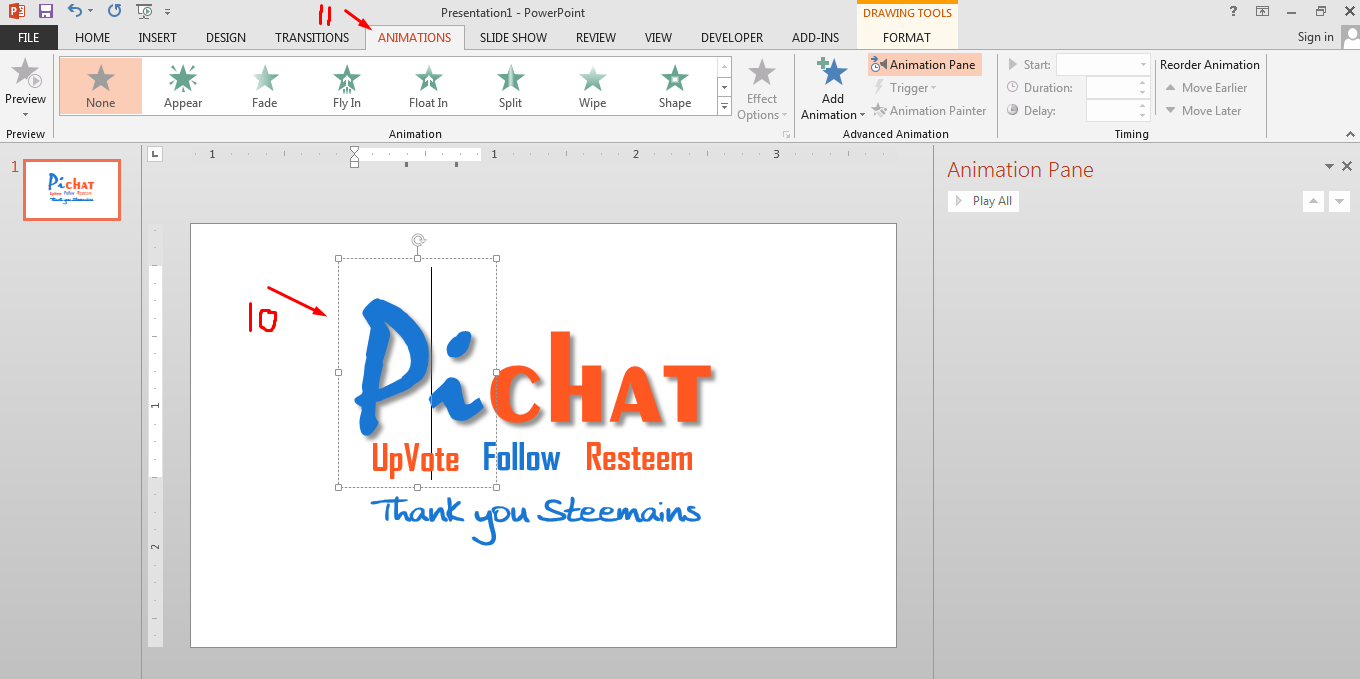1360x679 pixels.
Task: Open the Drawing Tools FORMAT tab
Action: point(907,37)
